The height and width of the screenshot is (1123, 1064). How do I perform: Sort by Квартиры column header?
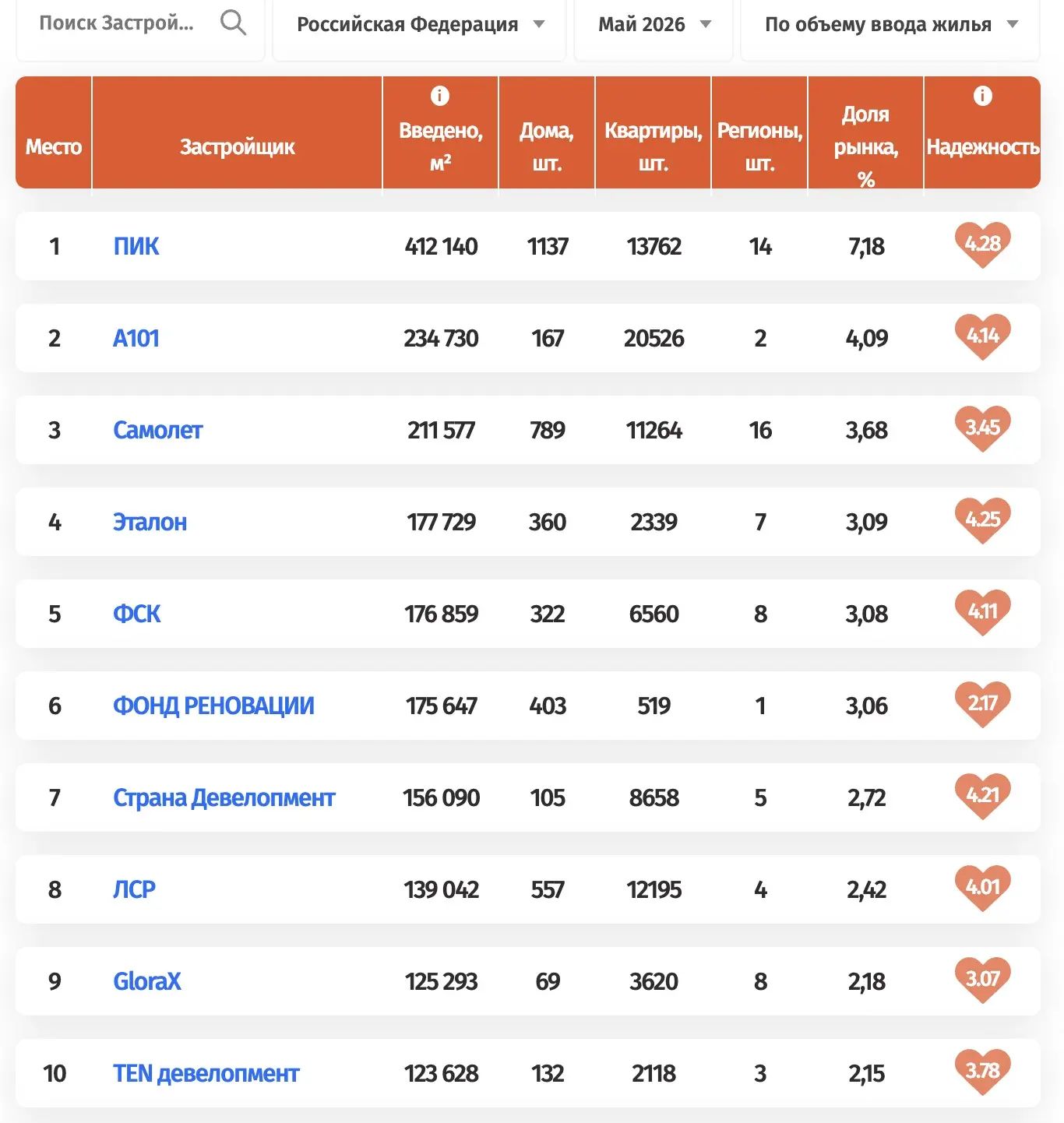pos(654,146)
